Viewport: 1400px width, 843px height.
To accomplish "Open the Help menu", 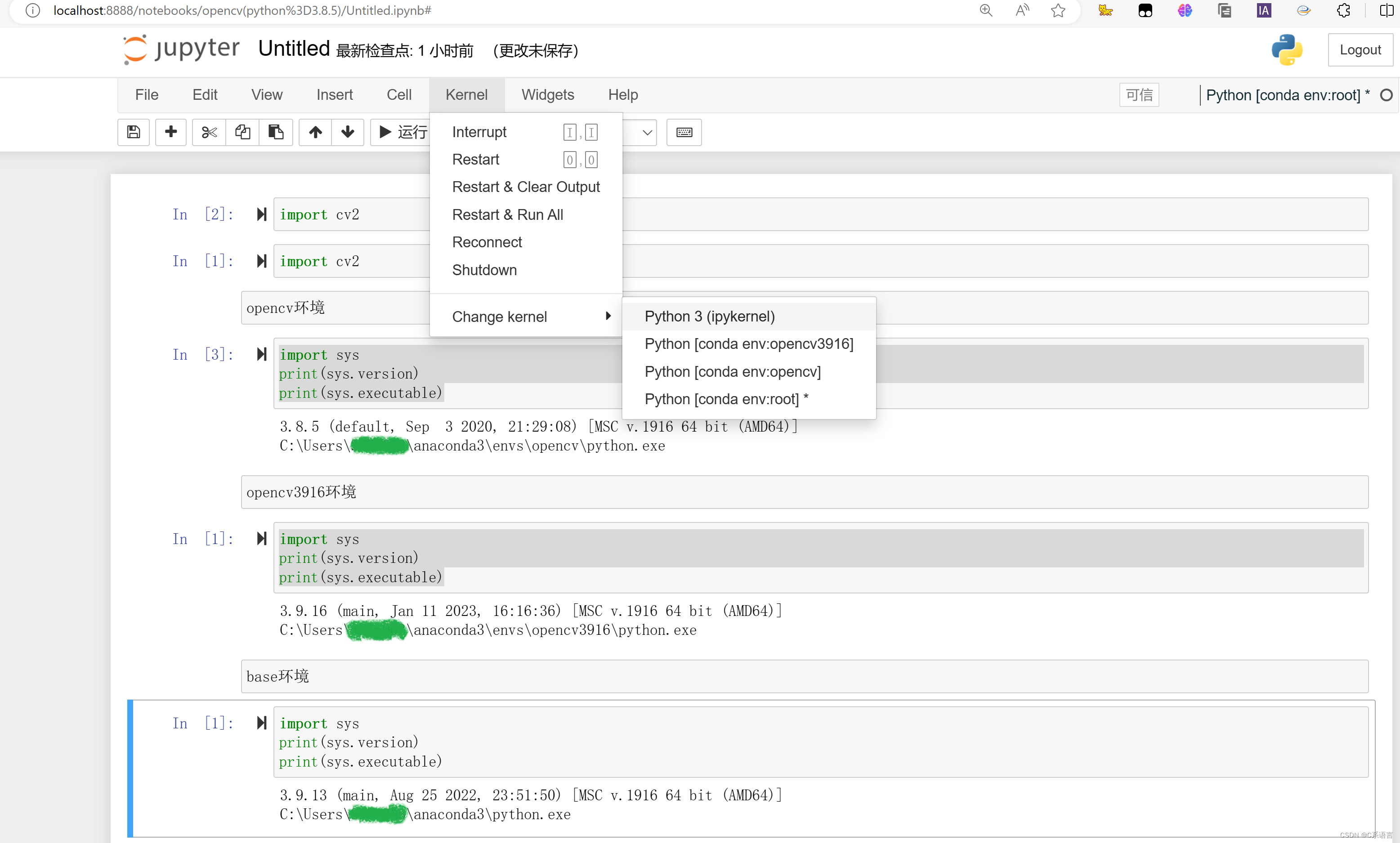I will (623, 95).
